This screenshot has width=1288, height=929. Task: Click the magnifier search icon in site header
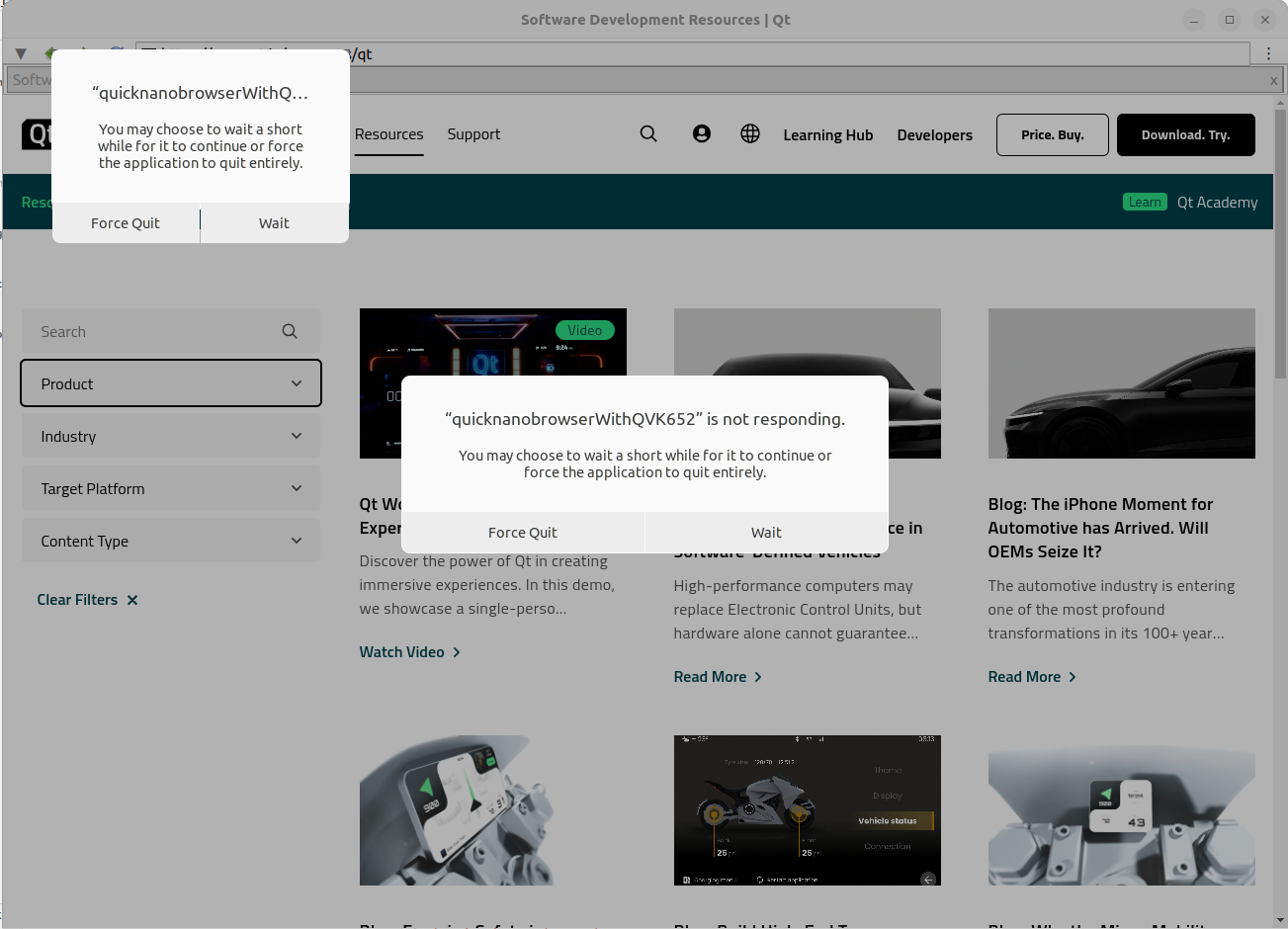pos(648,134)
